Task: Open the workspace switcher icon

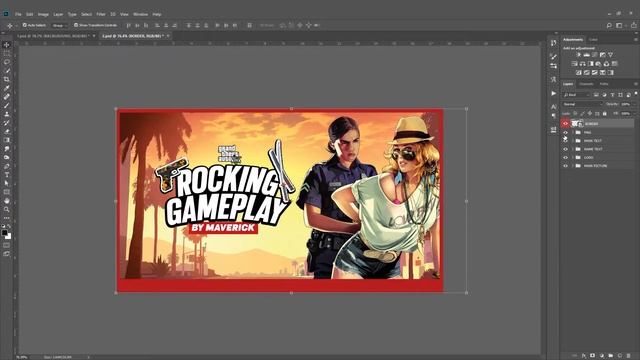Action: [x=619, y=25]
